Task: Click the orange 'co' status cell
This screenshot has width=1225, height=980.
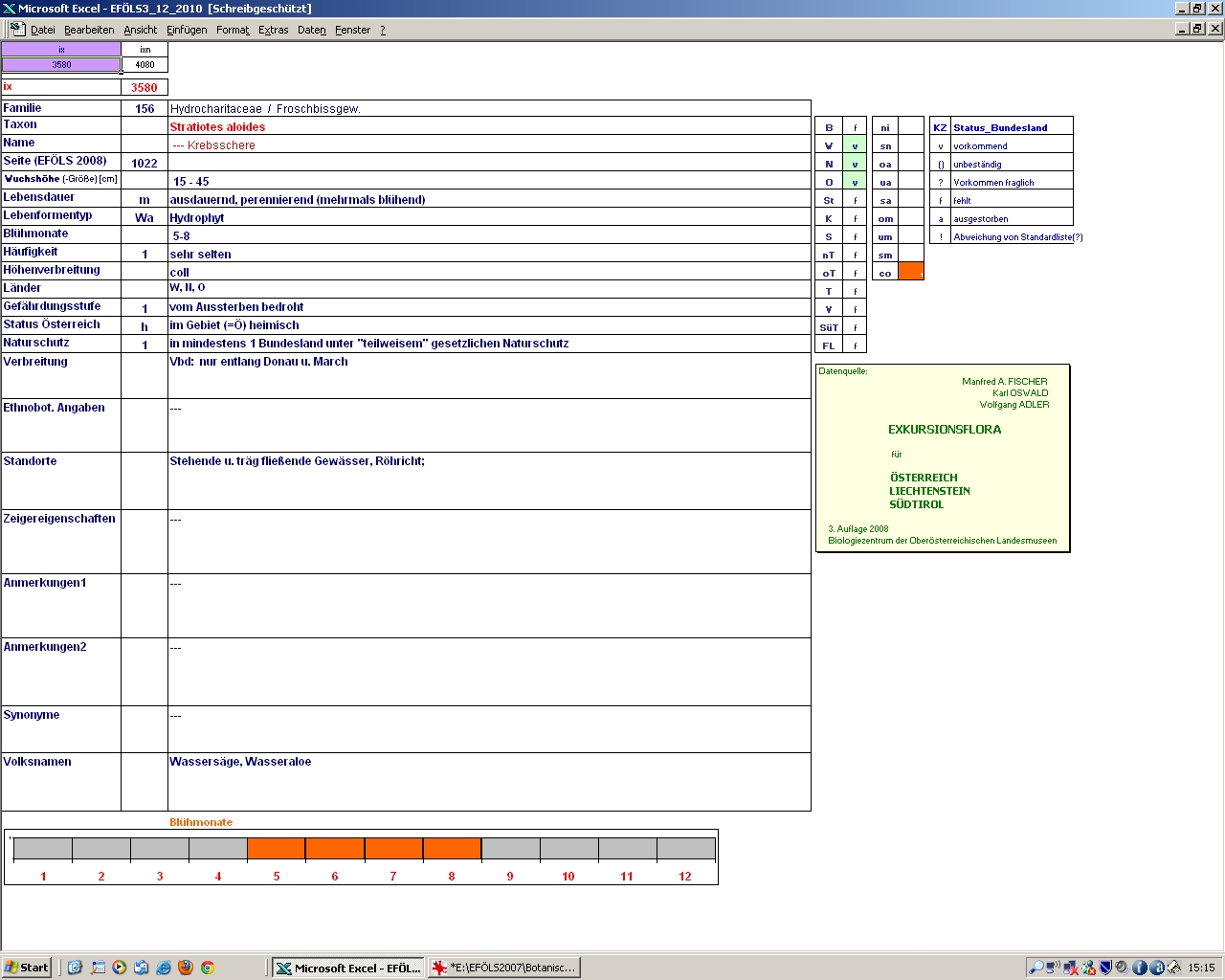Action: (x=911, y=272)
